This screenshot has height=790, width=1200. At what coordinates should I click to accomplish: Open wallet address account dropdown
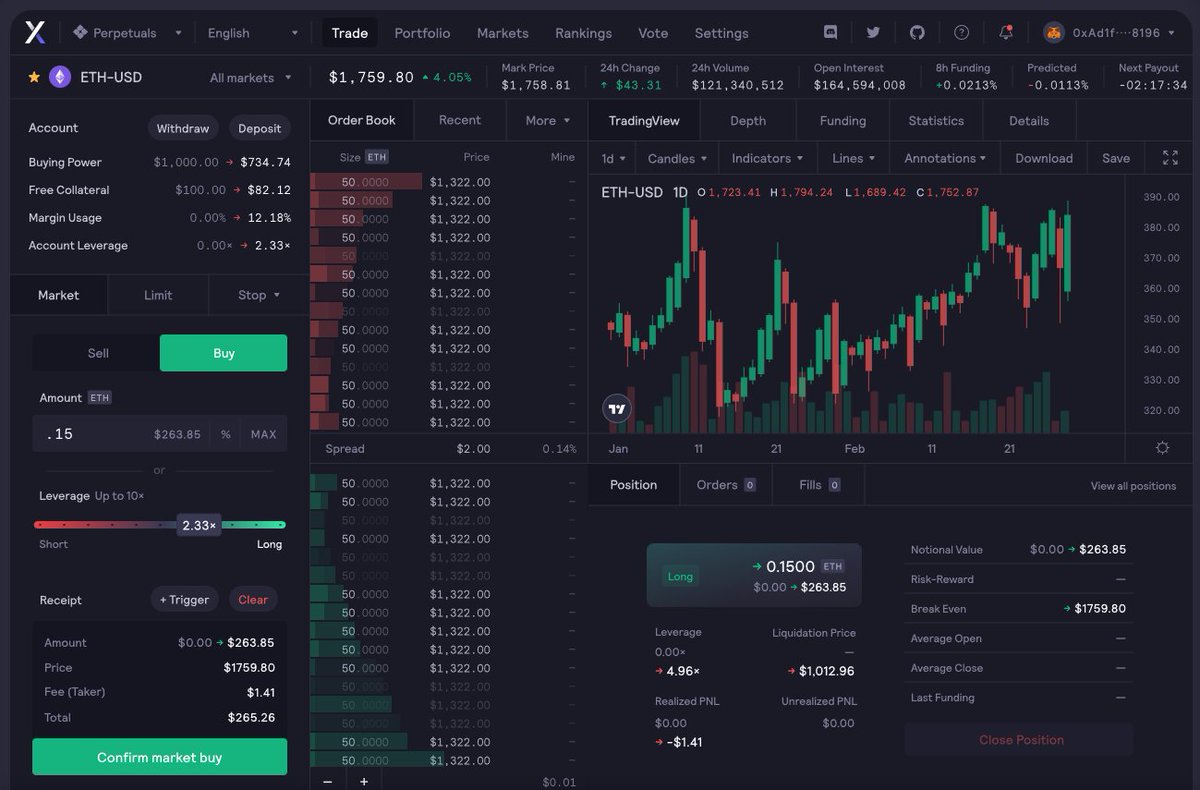(1107, 33)
